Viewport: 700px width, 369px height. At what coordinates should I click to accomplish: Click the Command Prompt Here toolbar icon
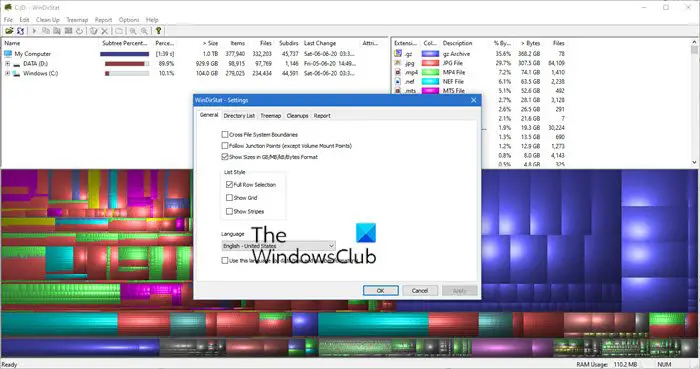pos(68,31)
